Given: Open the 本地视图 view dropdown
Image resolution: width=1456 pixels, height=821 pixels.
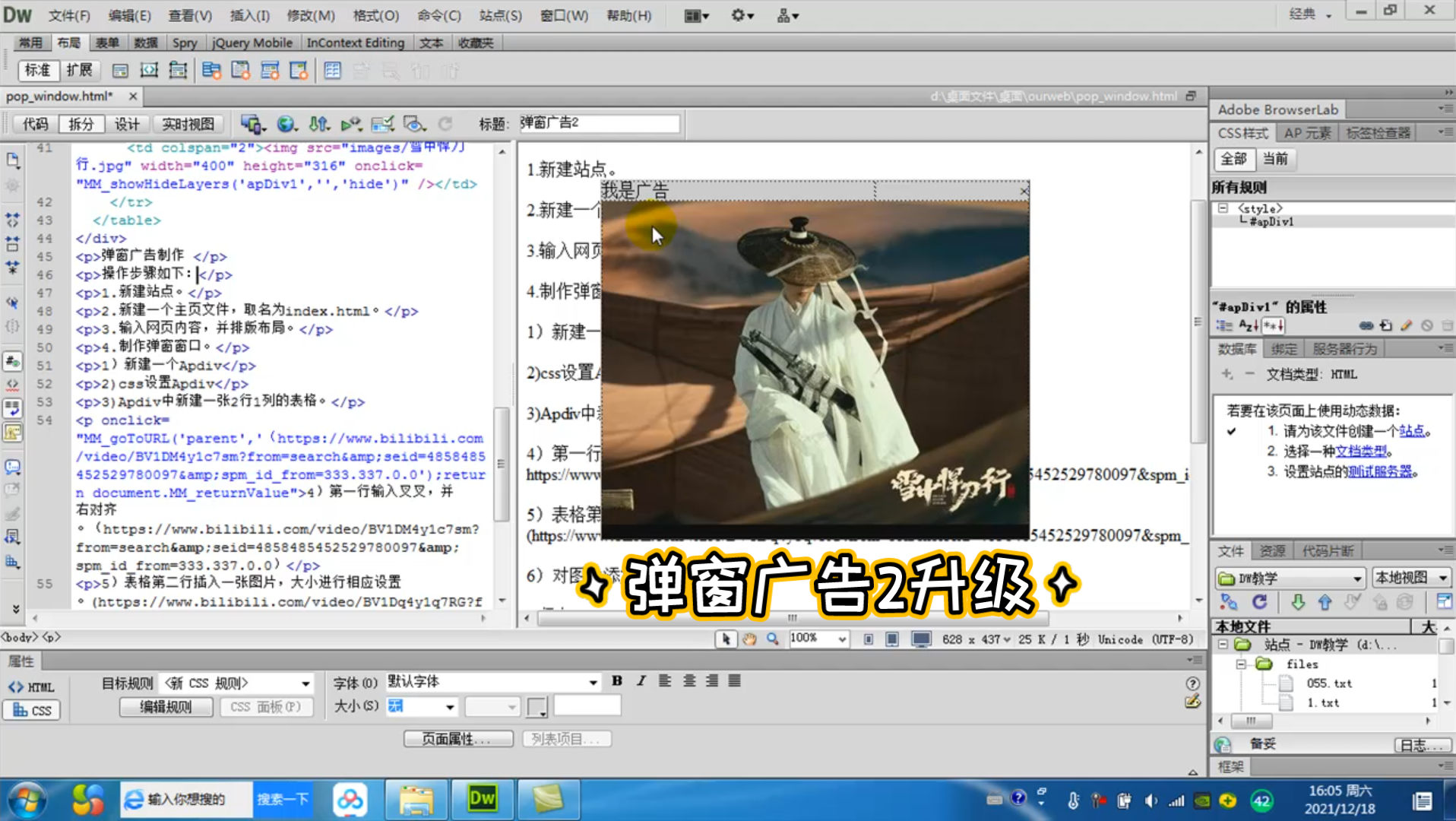Looking at the screenshot, I should click(x=1410, y=578).
